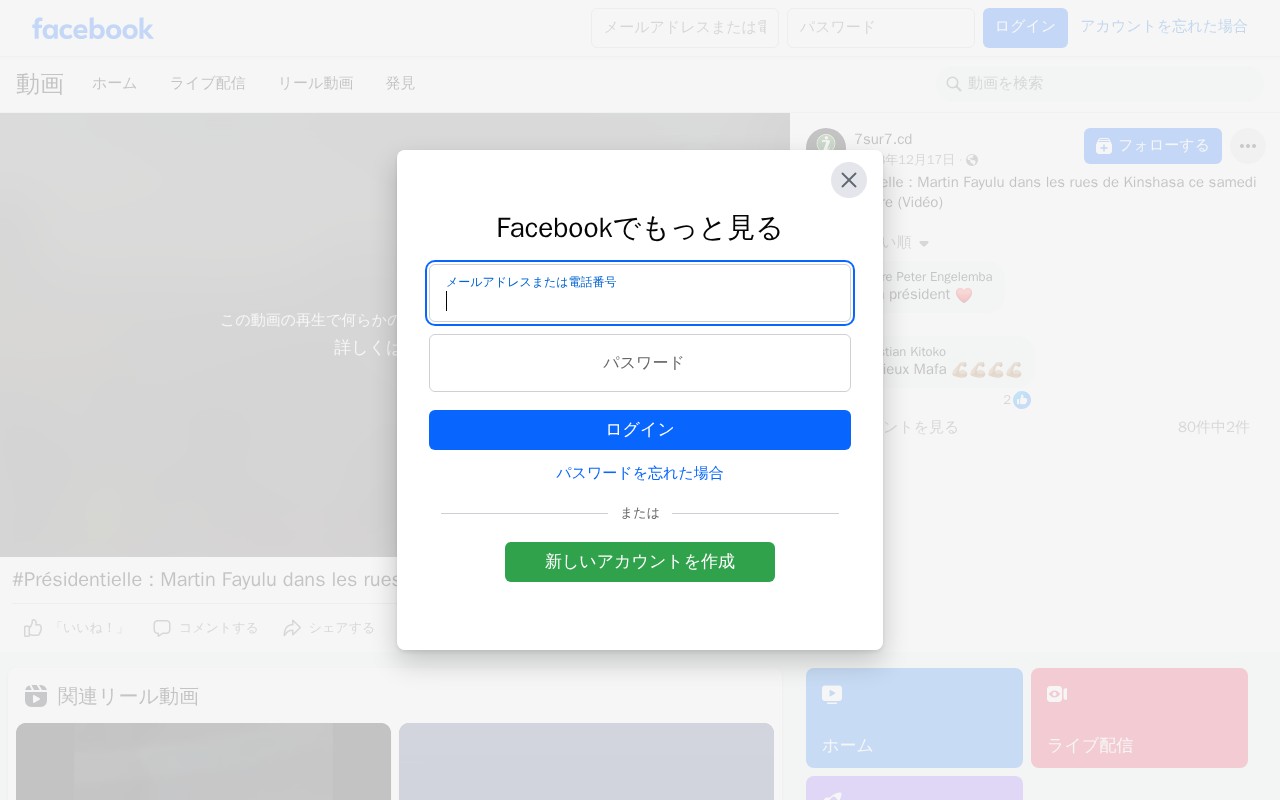Open the パスワードを忘れた場合 link

pos(640,473)
